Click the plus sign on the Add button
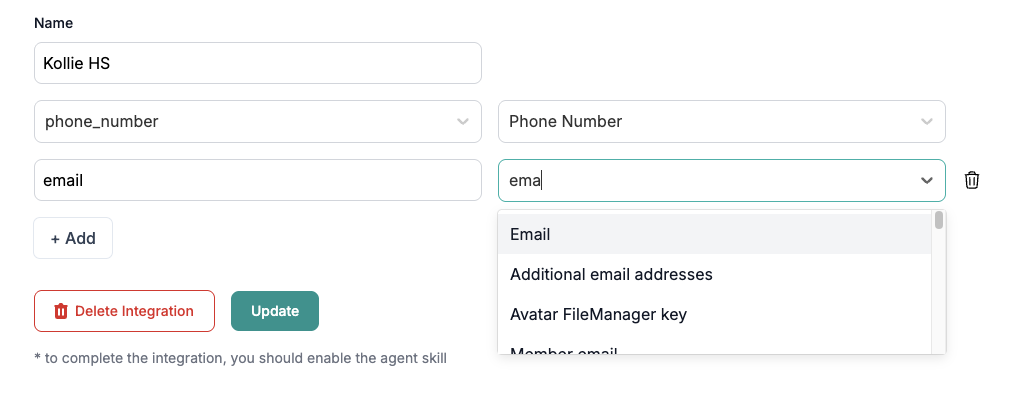This screenshot has width=1016, height=412. coord(55,238)
